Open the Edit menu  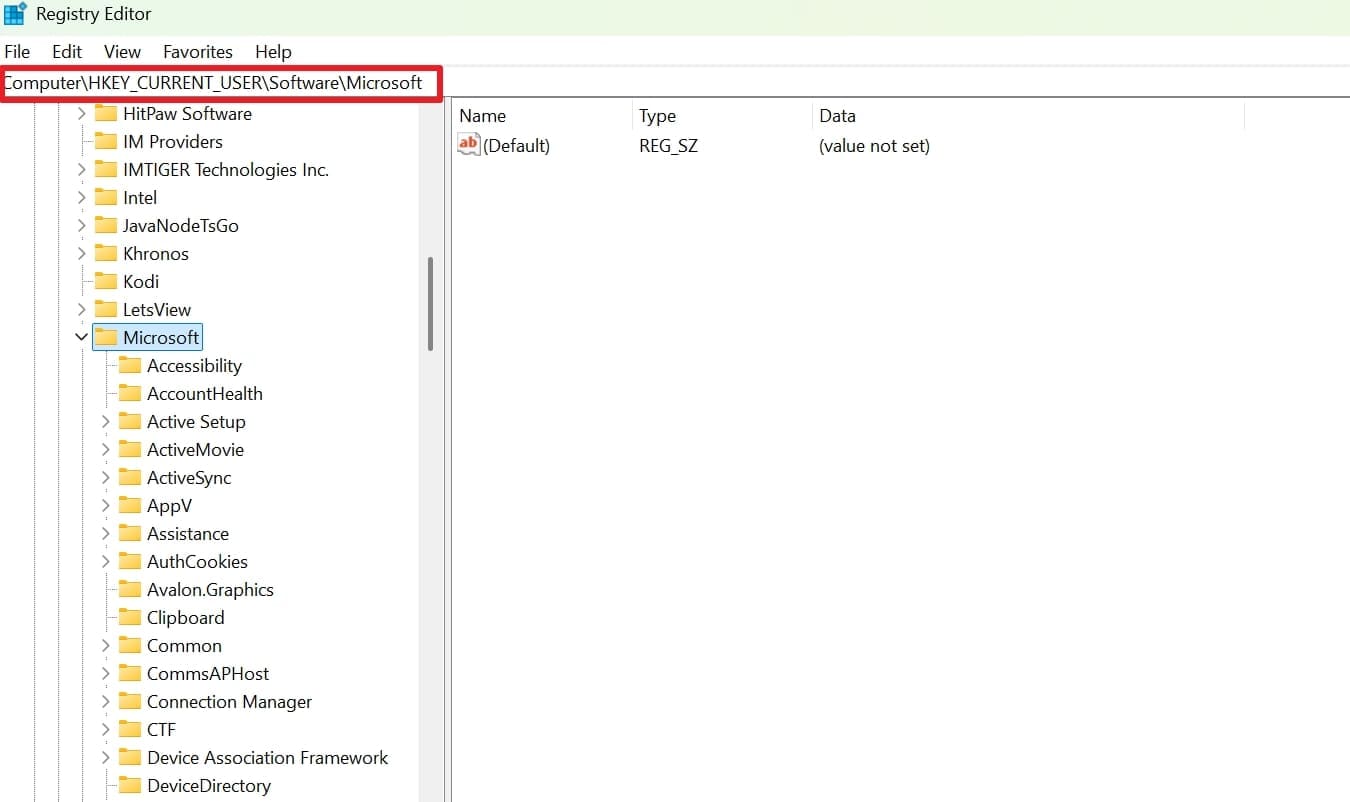coord(67,51)
